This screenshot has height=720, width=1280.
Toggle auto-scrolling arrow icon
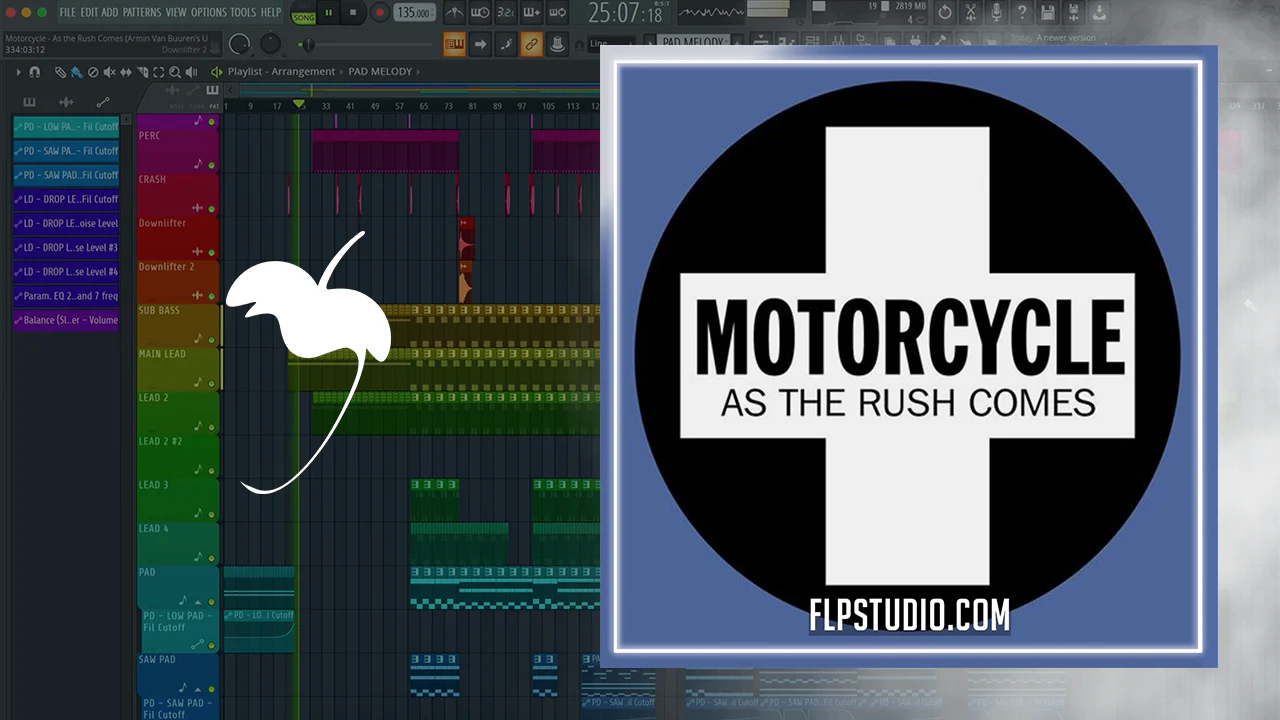pyautogui.click(x=480, y=44)
